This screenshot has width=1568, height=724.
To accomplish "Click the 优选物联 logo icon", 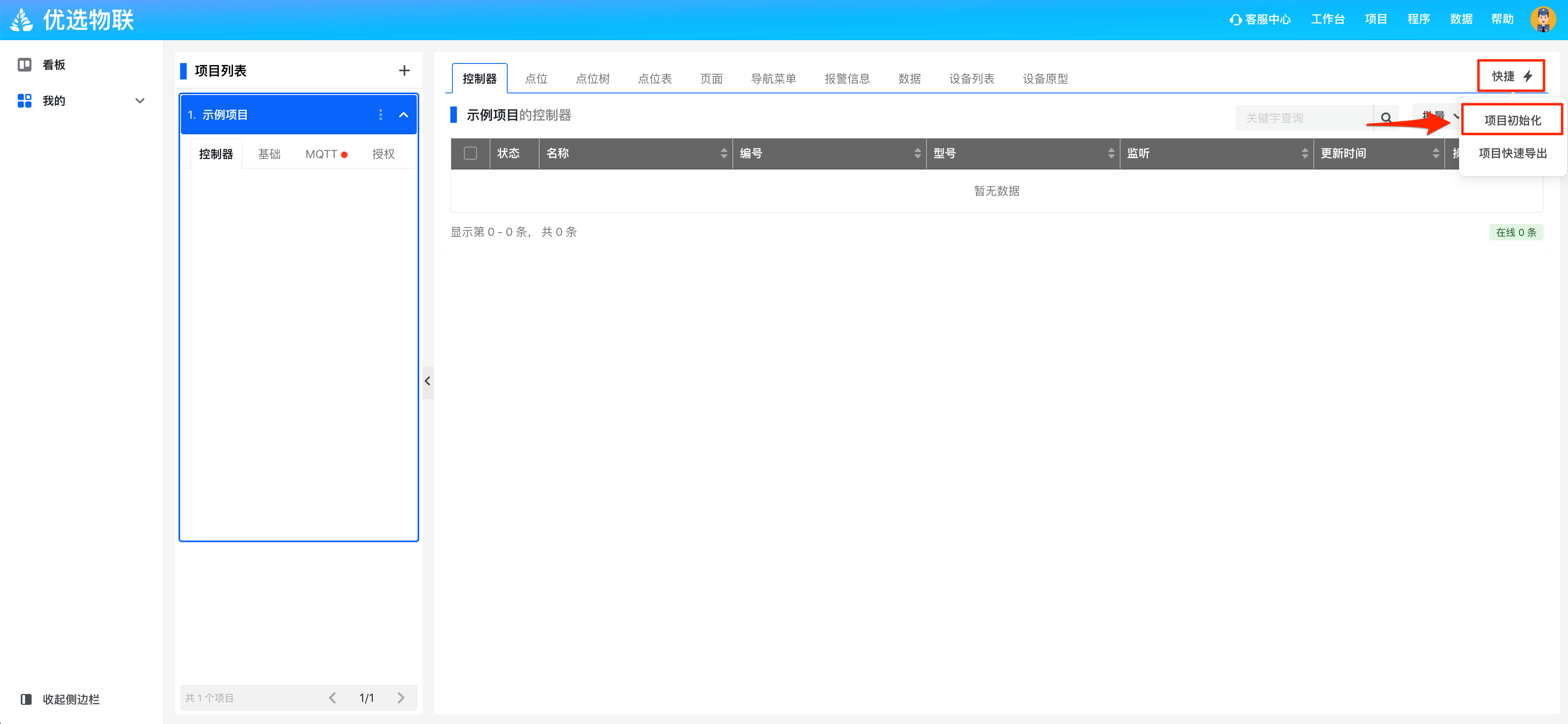I will pos(22,20).
